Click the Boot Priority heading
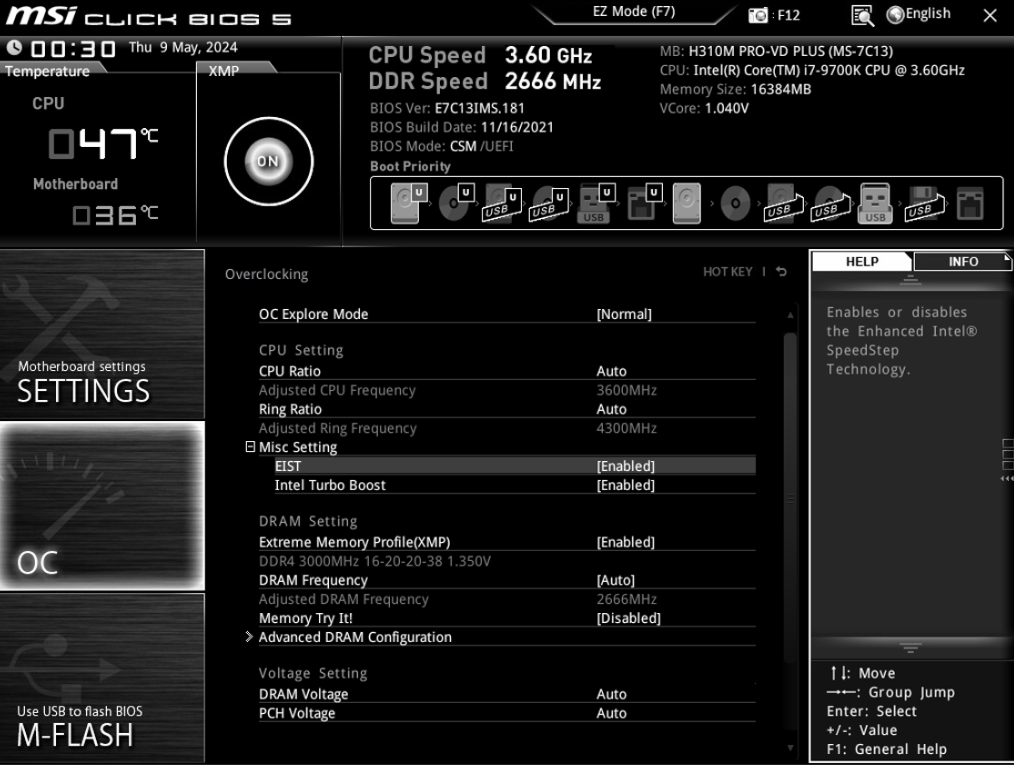This screenshot has width=1014, height=765. point(410,166)
